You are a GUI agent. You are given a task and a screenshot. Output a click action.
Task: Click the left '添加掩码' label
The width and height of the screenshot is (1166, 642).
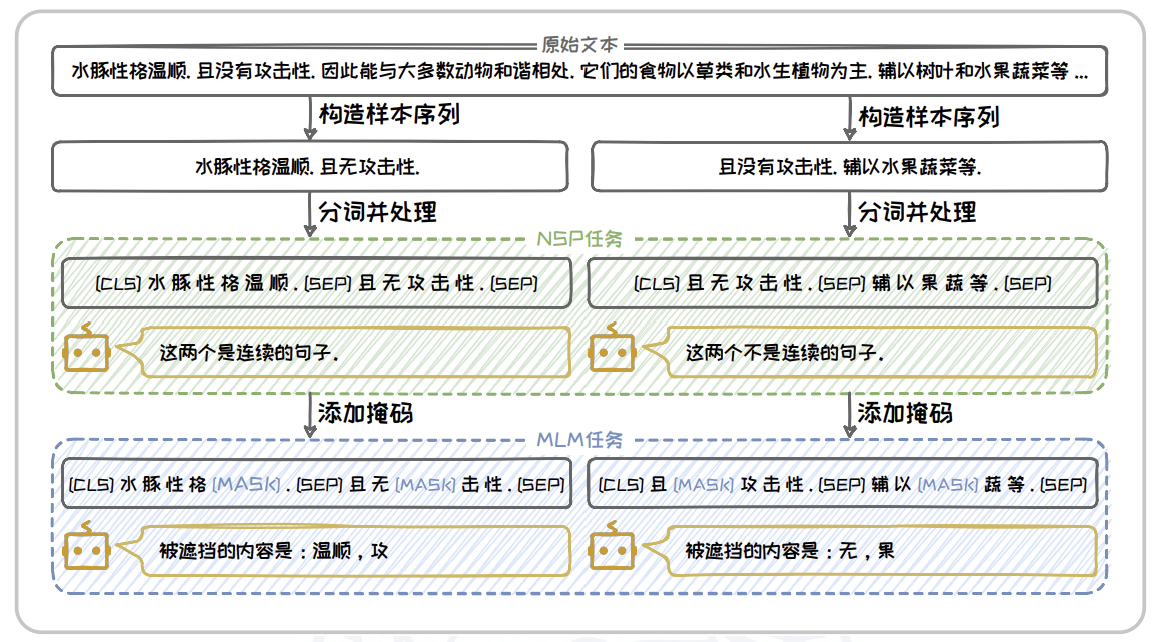[x=366, y=413]
